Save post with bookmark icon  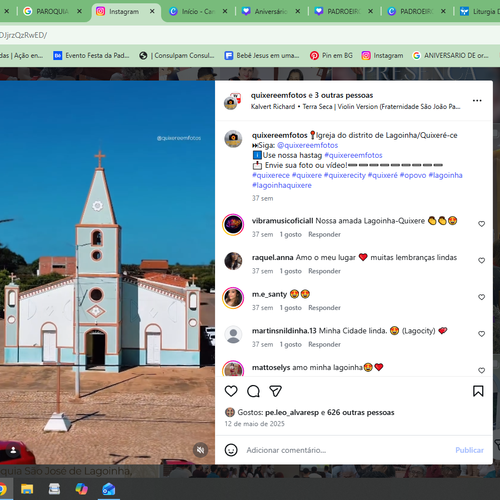pos(478,391)
